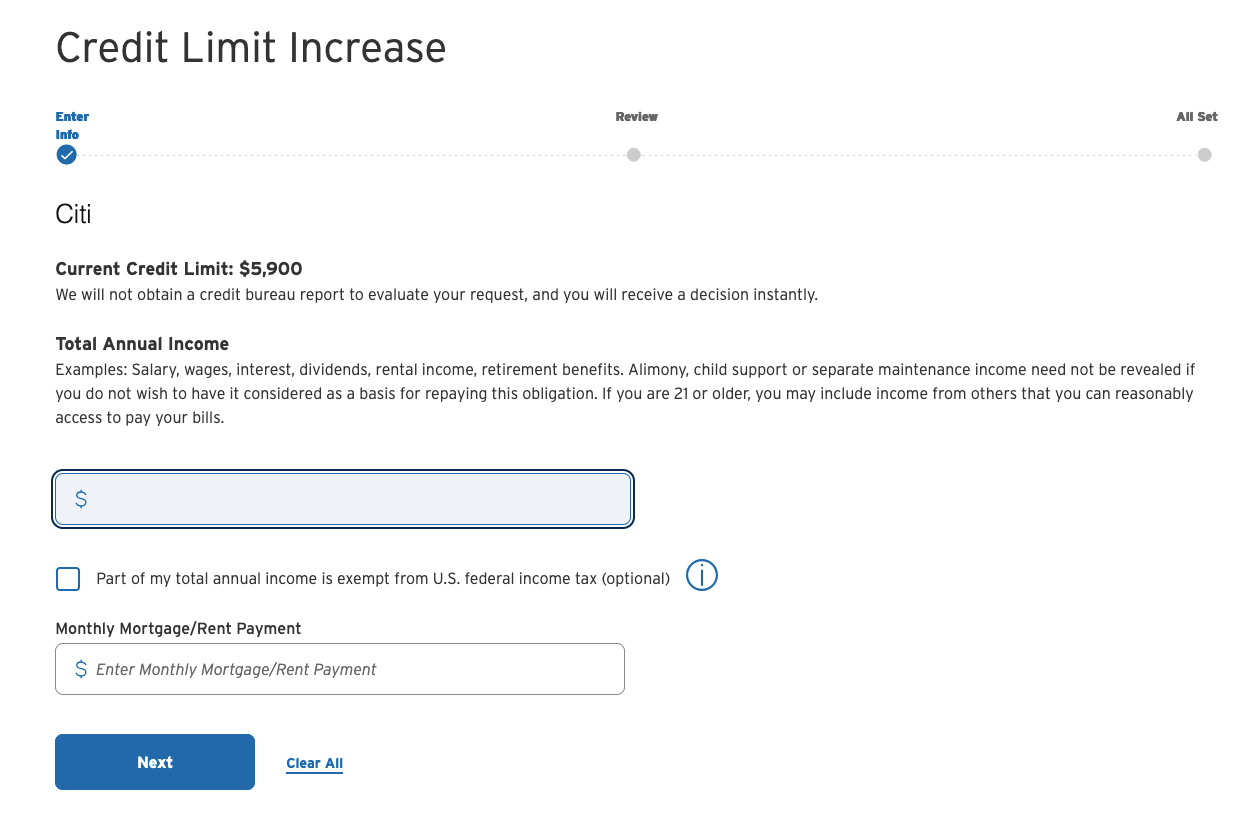Click the Citi card name heading
Screen dimensions: 1249x816
click(x=74, y=214)
